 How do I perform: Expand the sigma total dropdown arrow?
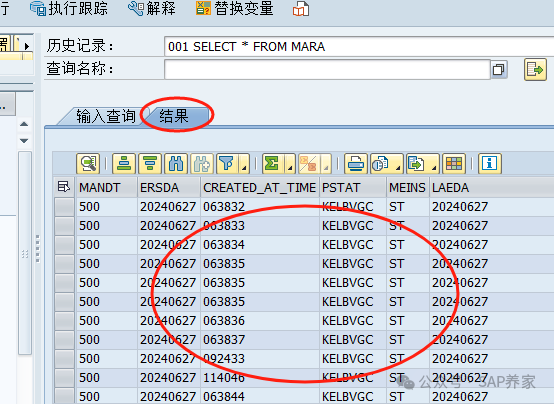point(290,164)
